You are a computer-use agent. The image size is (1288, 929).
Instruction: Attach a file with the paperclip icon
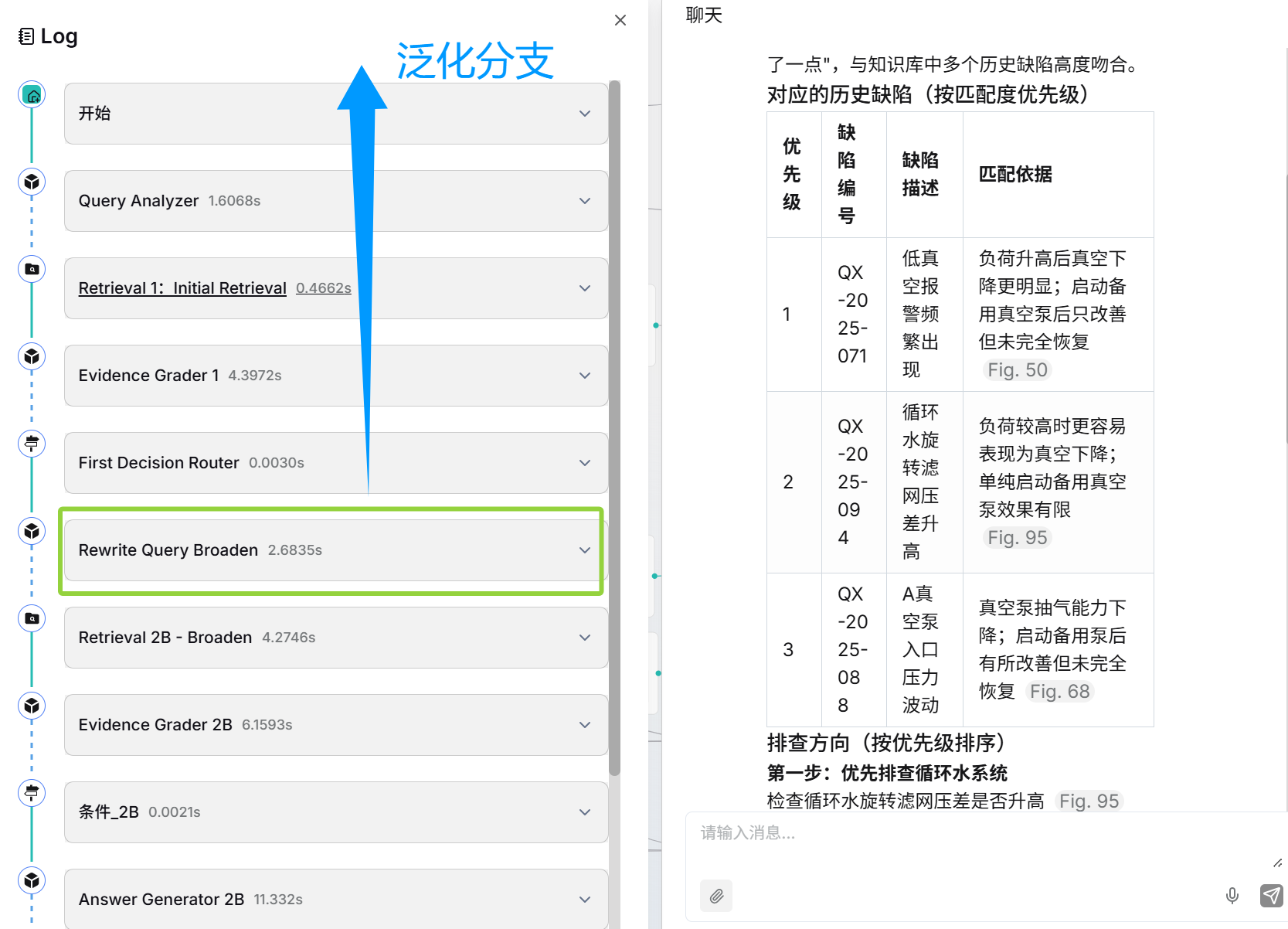click(x=716, y=896)
